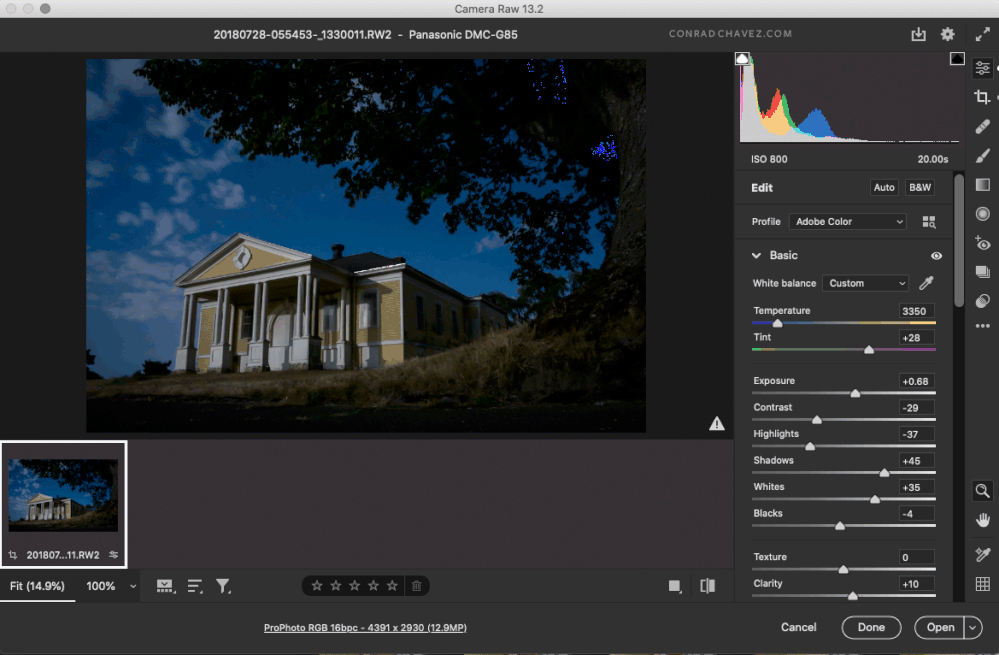Select the Graduated Filter tool
This screenshot has height=655, width=999.
982,184
